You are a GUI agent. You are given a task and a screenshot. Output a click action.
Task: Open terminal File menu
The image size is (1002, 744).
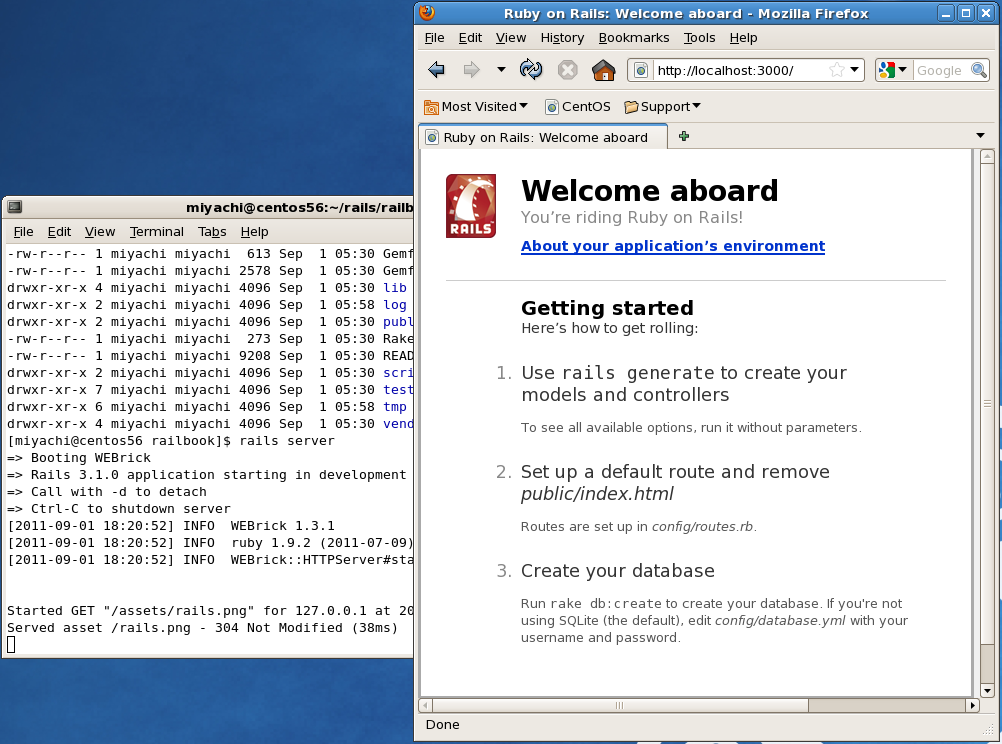click(x=23, y=231)
